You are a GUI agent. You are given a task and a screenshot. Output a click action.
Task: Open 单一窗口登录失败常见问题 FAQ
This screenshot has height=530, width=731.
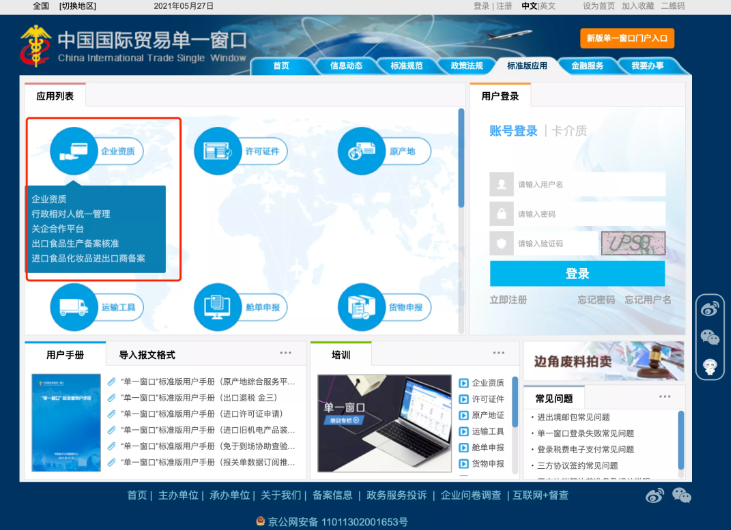coord(586,434)
